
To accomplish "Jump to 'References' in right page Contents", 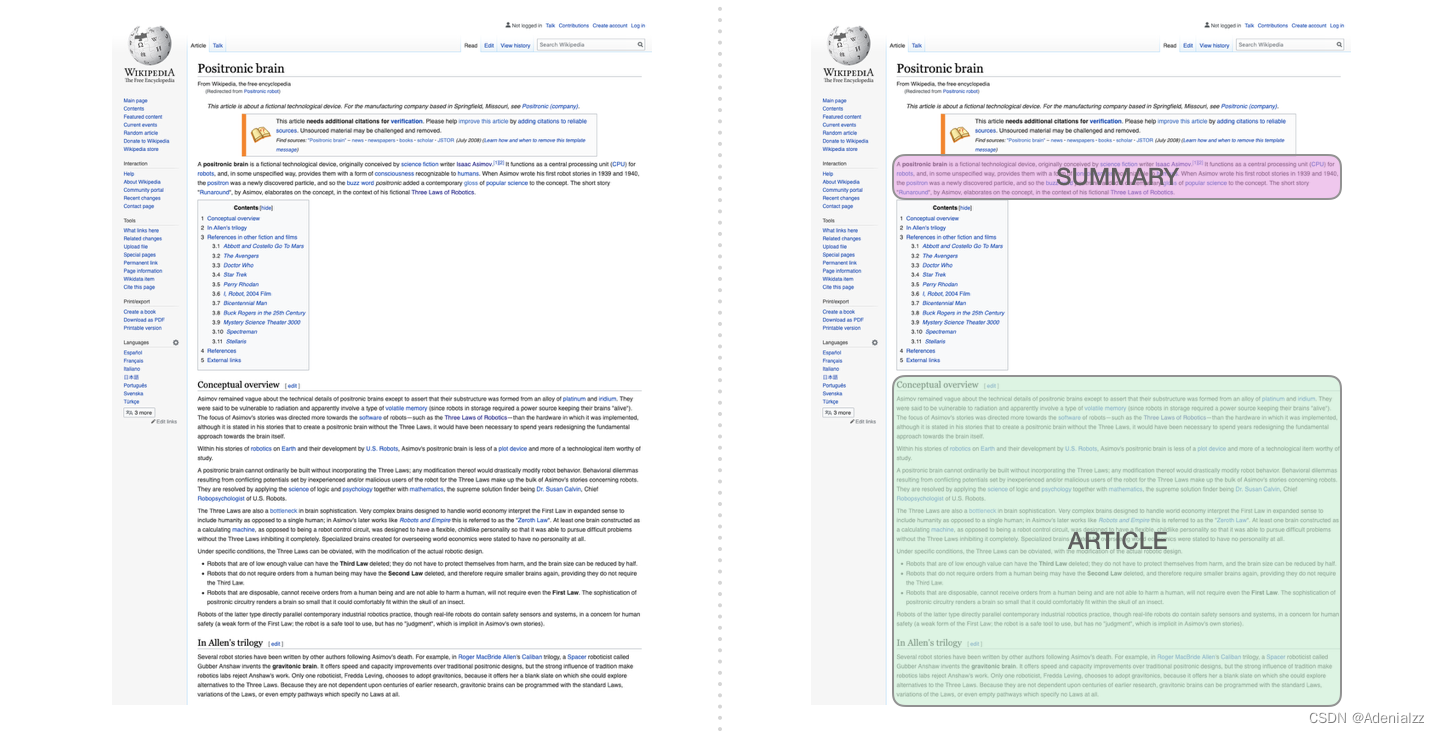I will [x=921, y=351].
